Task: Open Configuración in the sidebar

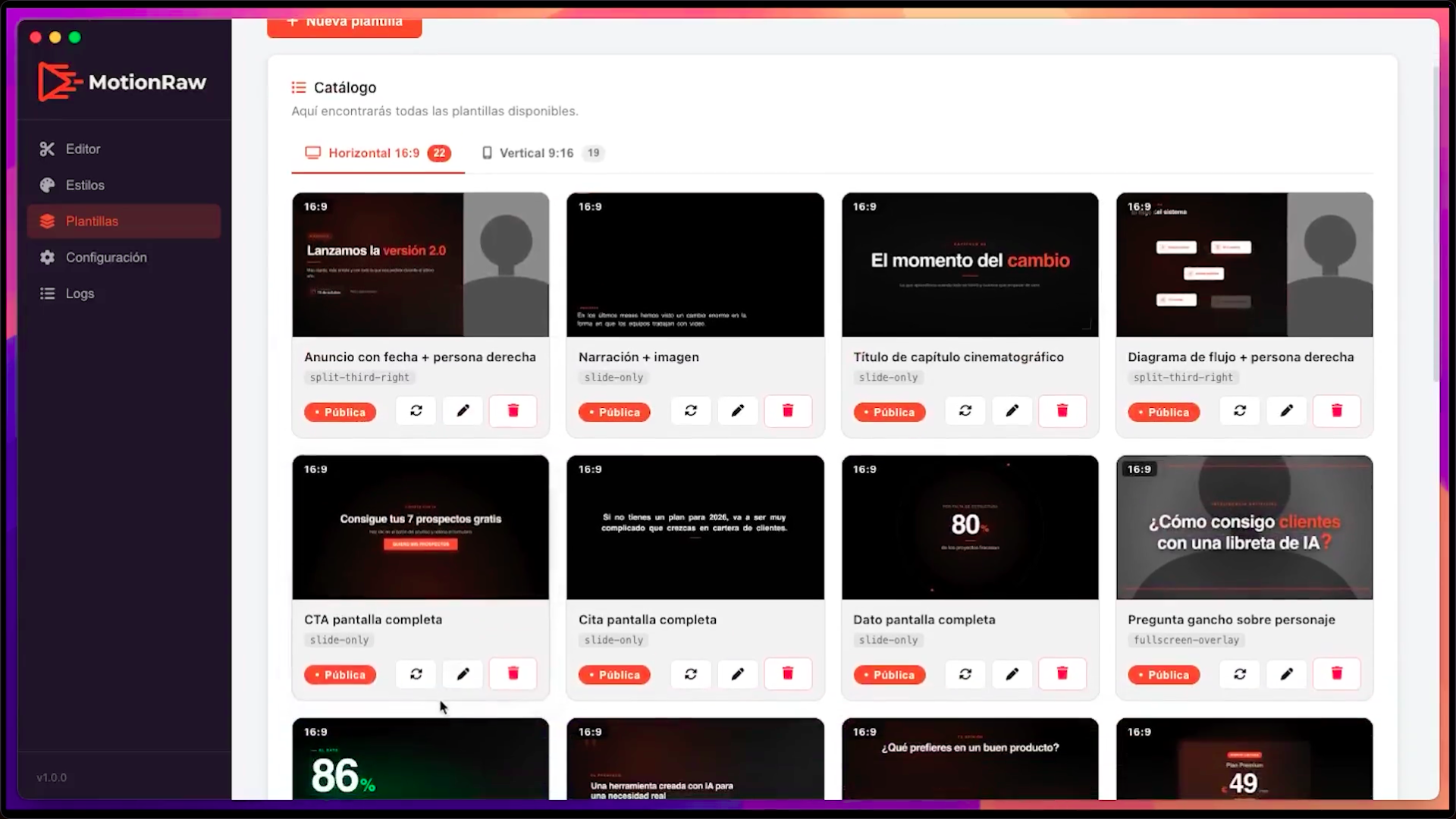Action: [x=124, y=258]
